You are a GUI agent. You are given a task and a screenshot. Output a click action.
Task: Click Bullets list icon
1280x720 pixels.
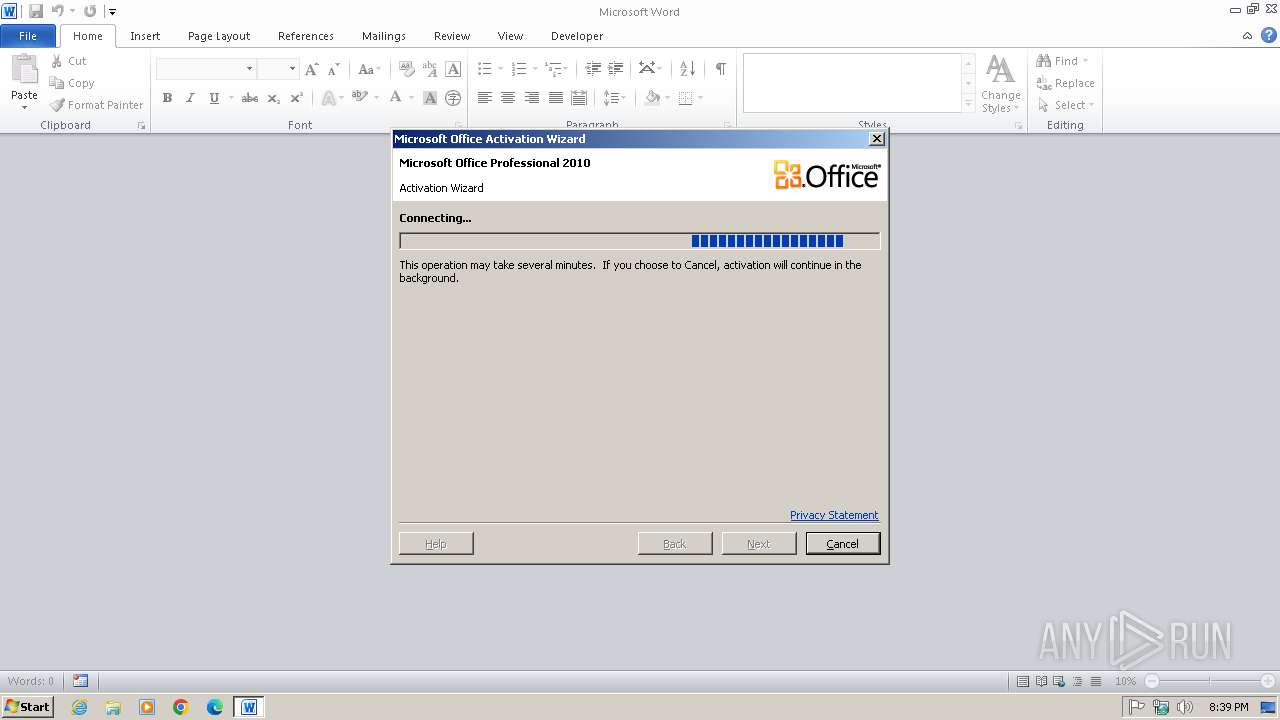point(484,69)
